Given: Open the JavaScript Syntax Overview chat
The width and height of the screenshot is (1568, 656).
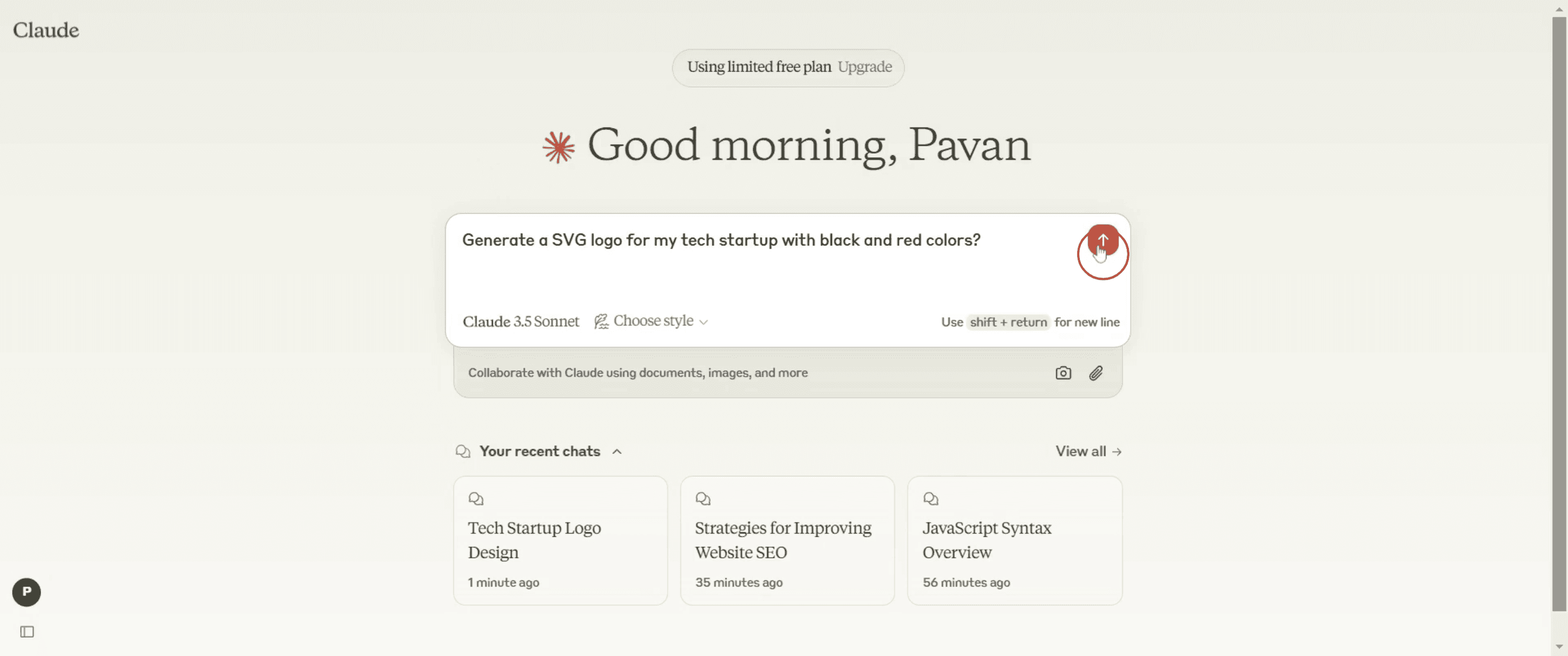Looking at the screenshot, I should pyautogui.click(x=1014, y=540).
